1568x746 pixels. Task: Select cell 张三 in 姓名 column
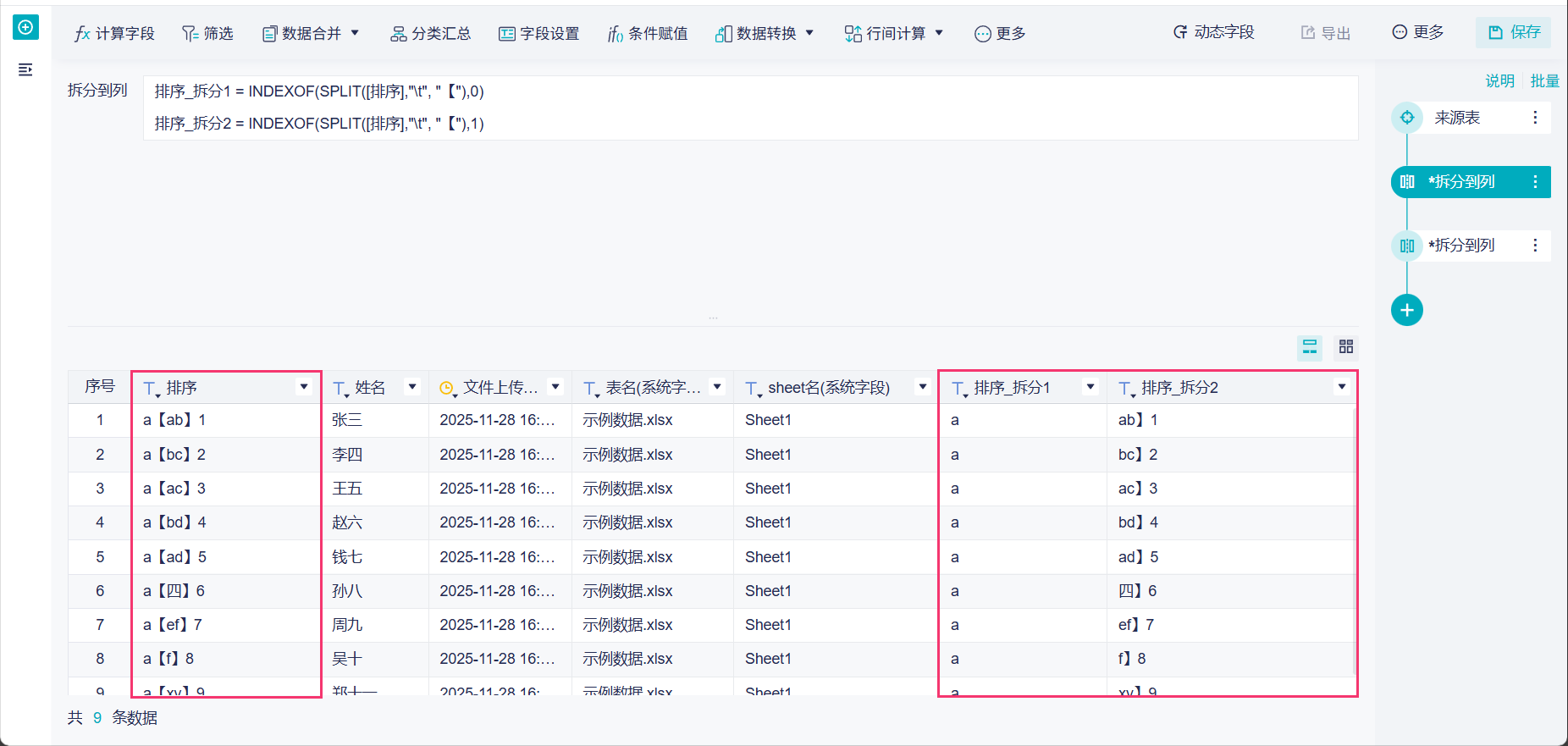click(x=375, y=420)
